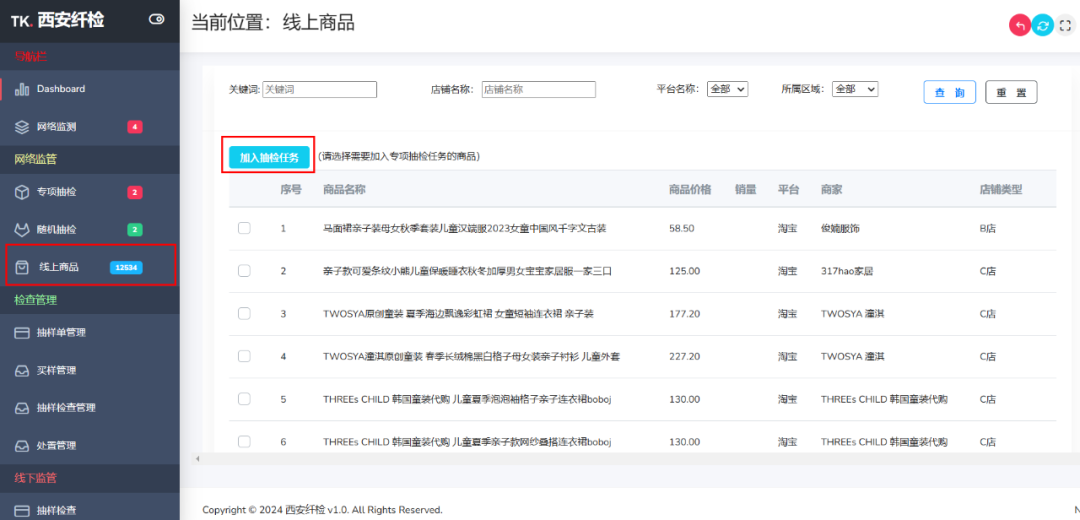Open the 平台名称 dropdown
The image size is (1080, 520).
point(727,89)
